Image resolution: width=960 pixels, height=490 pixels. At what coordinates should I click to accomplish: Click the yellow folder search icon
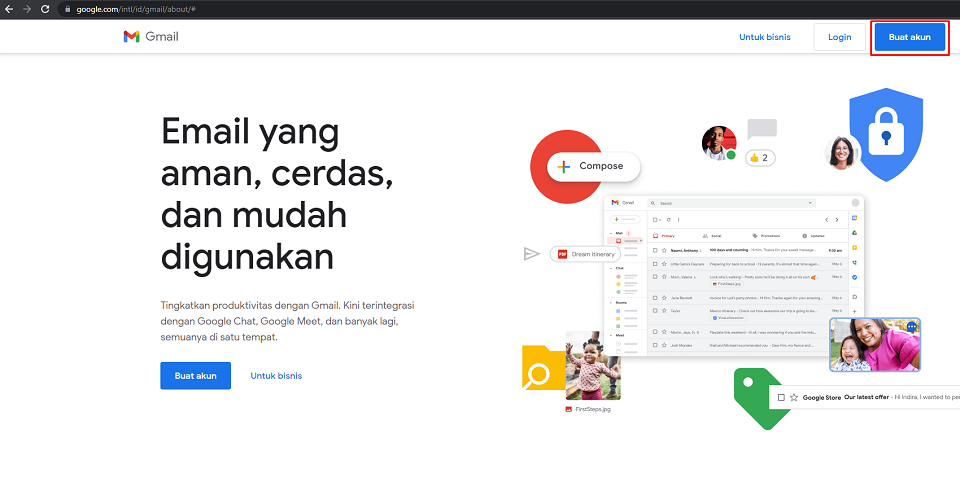pos(543,369)
